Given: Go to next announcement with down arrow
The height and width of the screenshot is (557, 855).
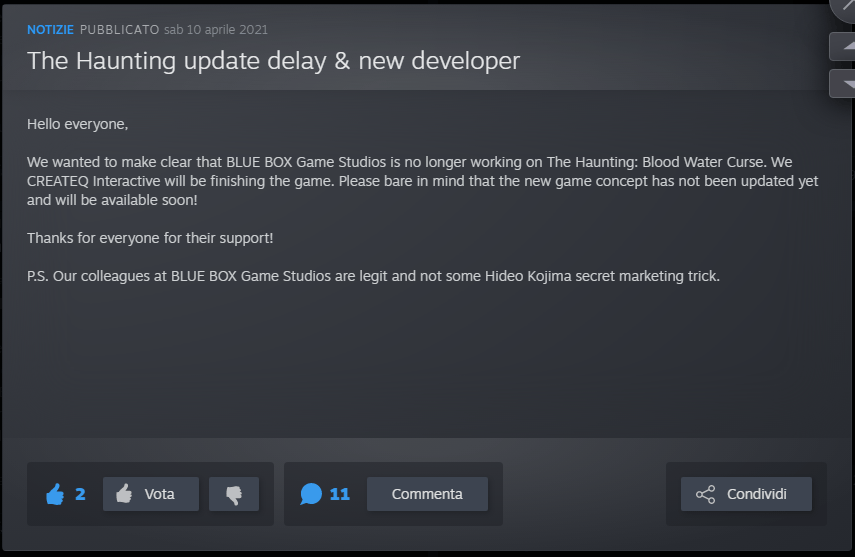Looking at the screenshot, I should pos(843,83).
